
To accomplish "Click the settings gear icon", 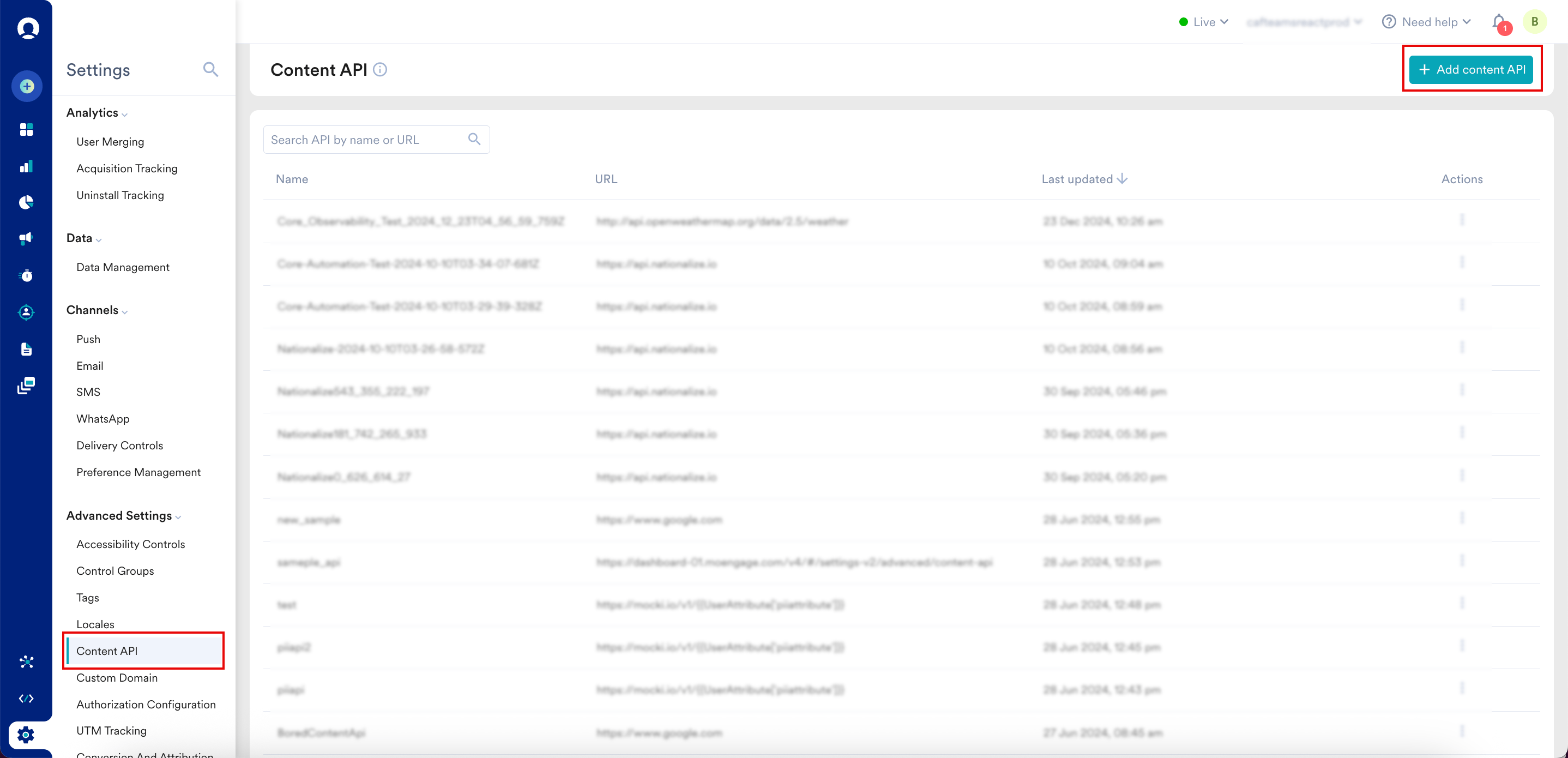I will tap(26, 735).
